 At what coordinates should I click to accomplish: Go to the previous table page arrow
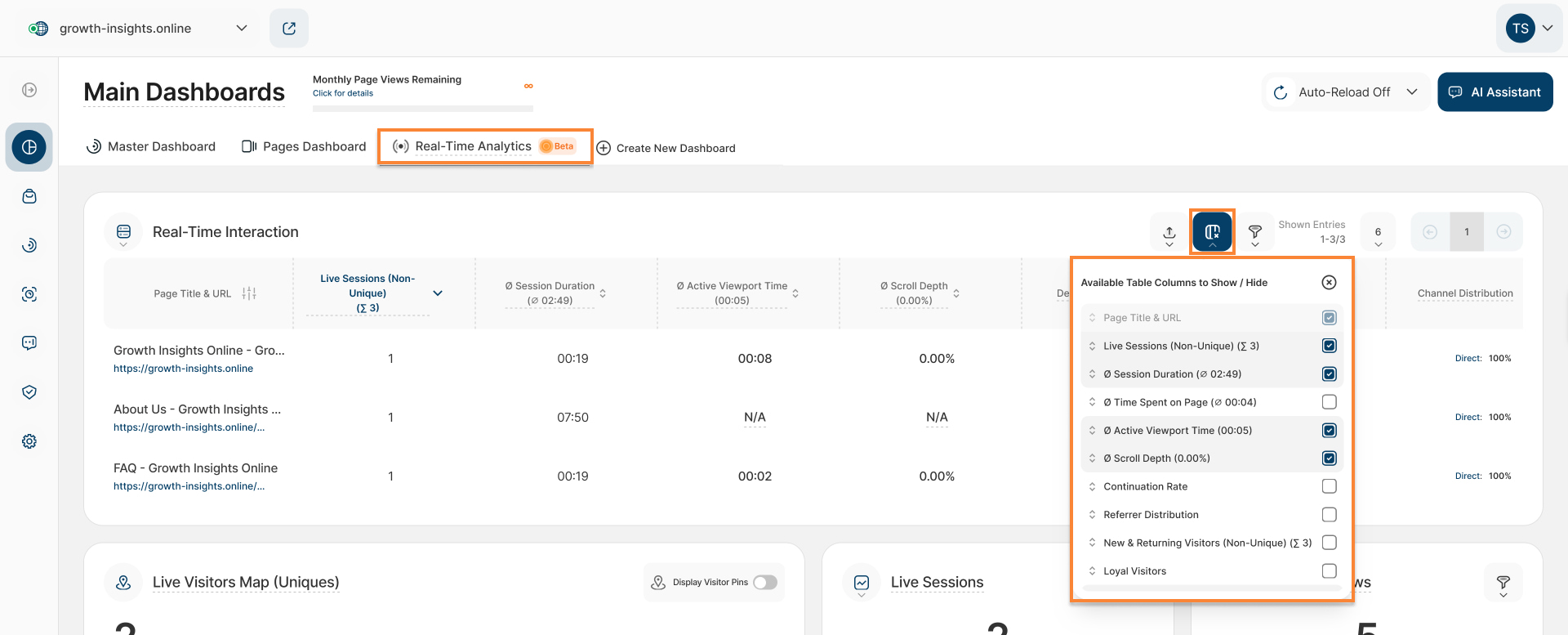1430,232
